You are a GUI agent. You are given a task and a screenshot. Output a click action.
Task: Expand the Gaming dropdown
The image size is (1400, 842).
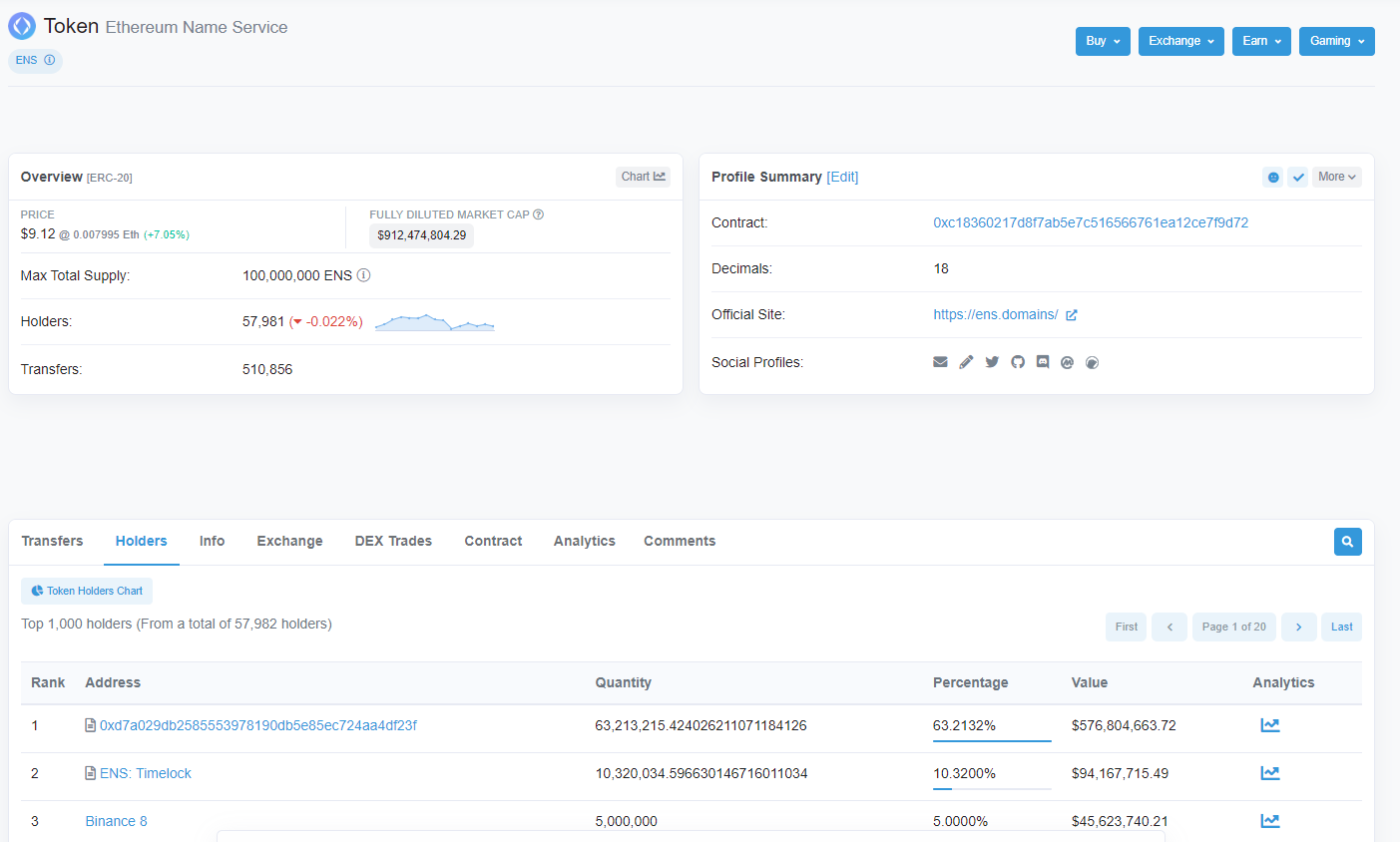pos(1337,41)
